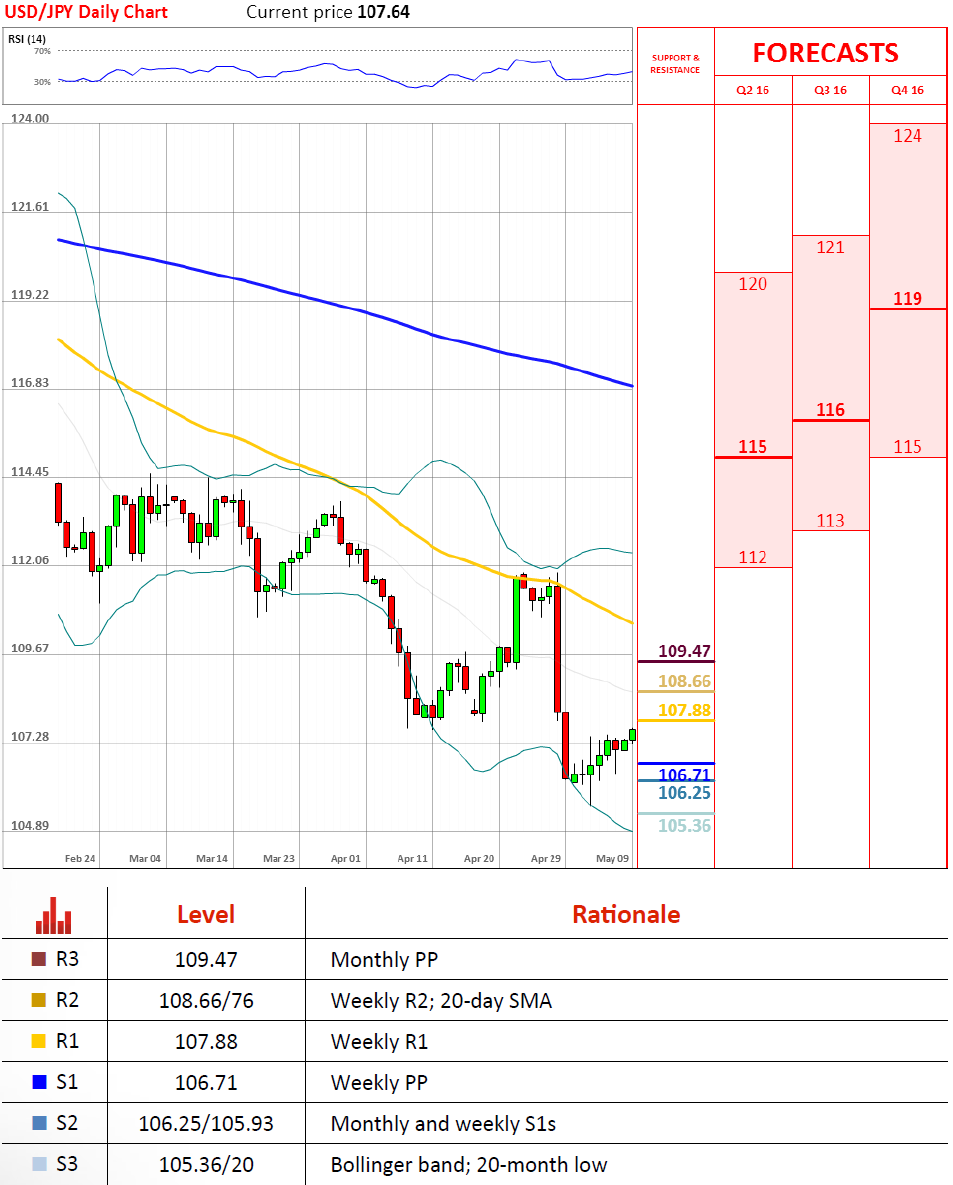Click the 108.66 resistance level label
The width and height of the screenshot is (953, 1185).
pyautogui.click(x=685, y=681)
